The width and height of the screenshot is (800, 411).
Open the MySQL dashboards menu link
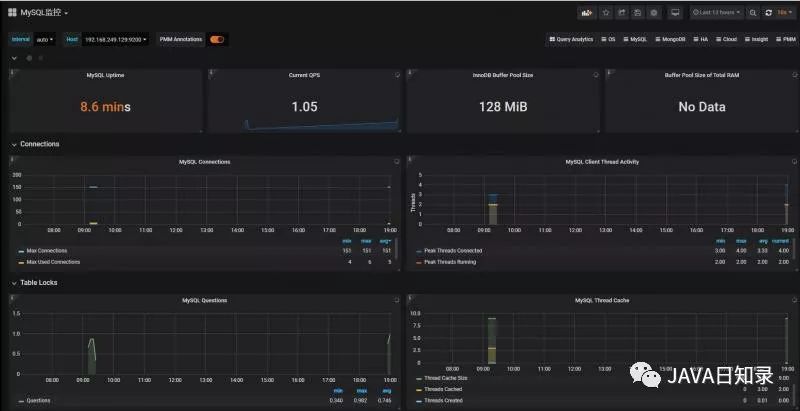pos(635,39)
